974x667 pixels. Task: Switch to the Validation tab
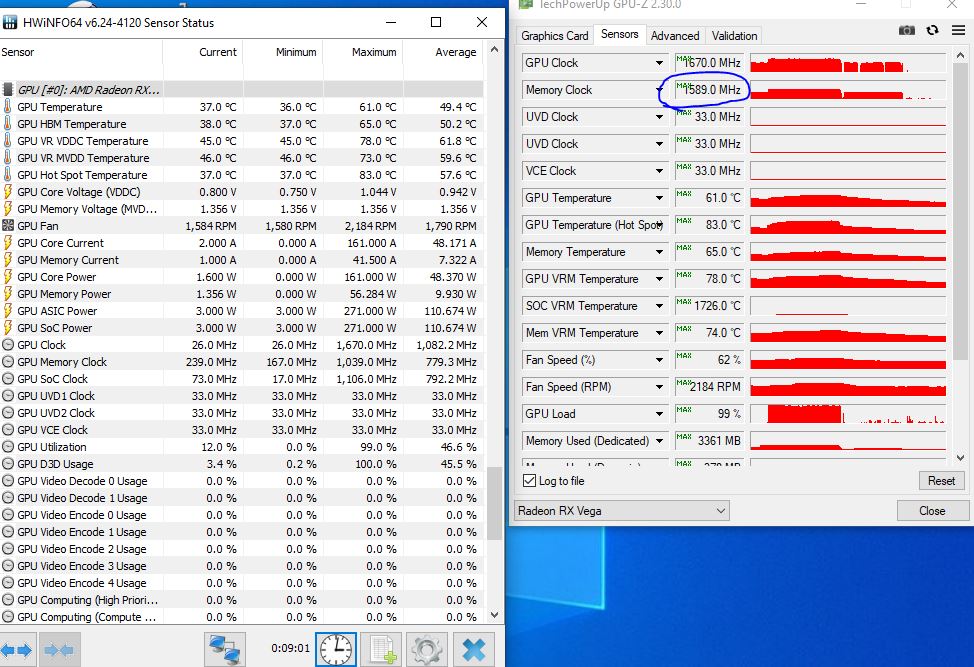coord(734,36)
